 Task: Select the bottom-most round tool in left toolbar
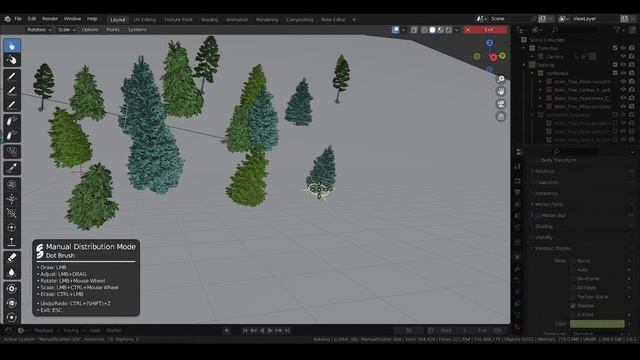click(12, 317)
